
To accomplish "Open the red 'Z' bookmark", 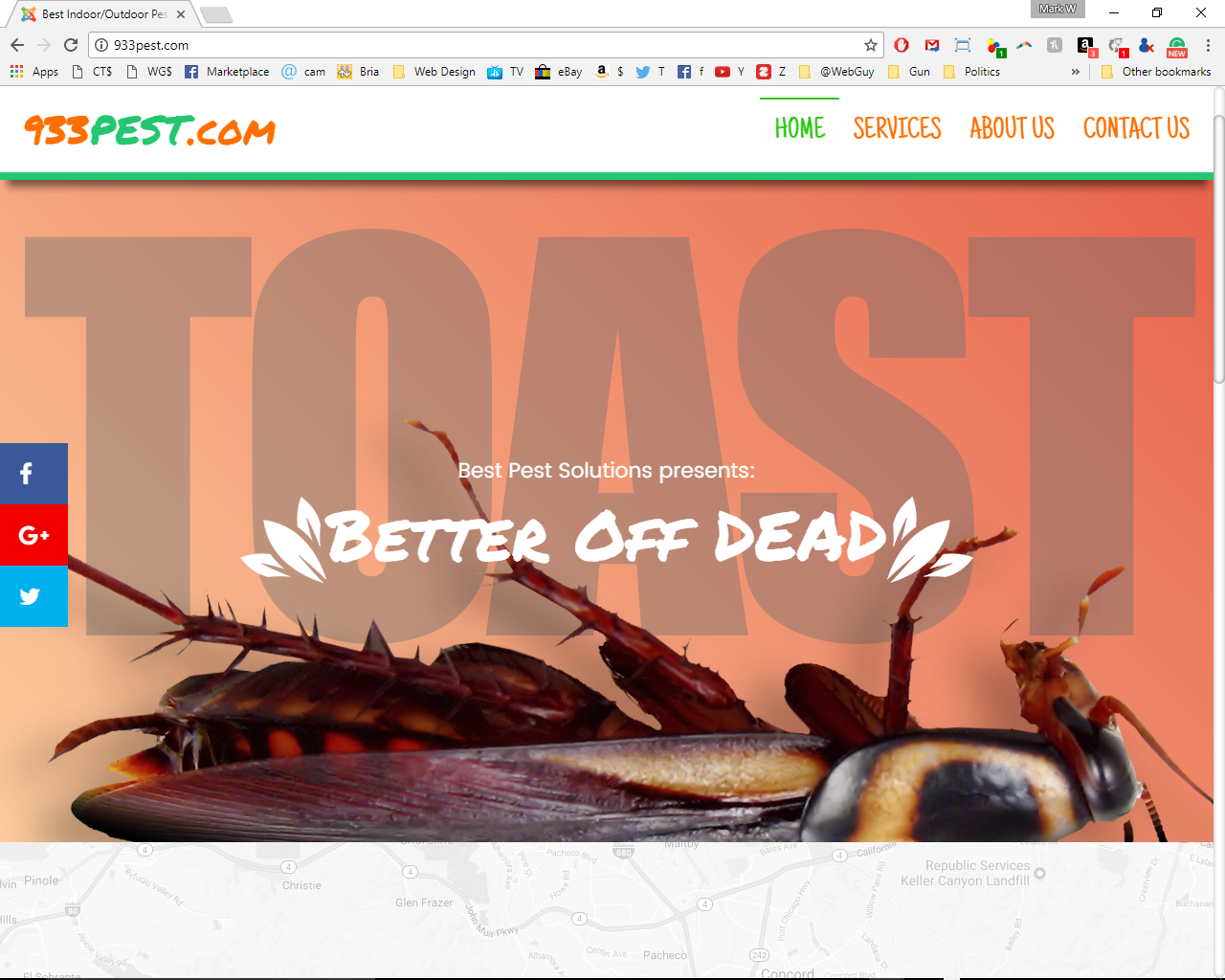I will coord(771,72).
